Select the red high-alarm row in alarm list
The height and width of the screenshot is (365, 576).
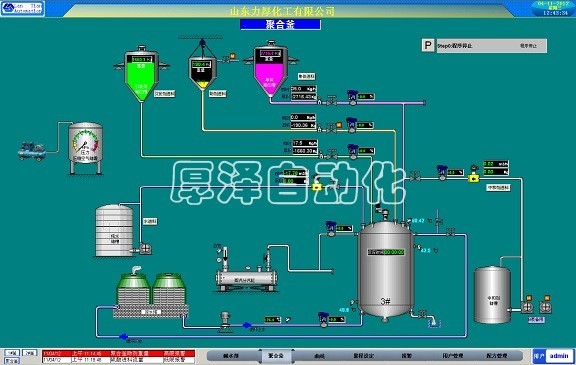118,353
